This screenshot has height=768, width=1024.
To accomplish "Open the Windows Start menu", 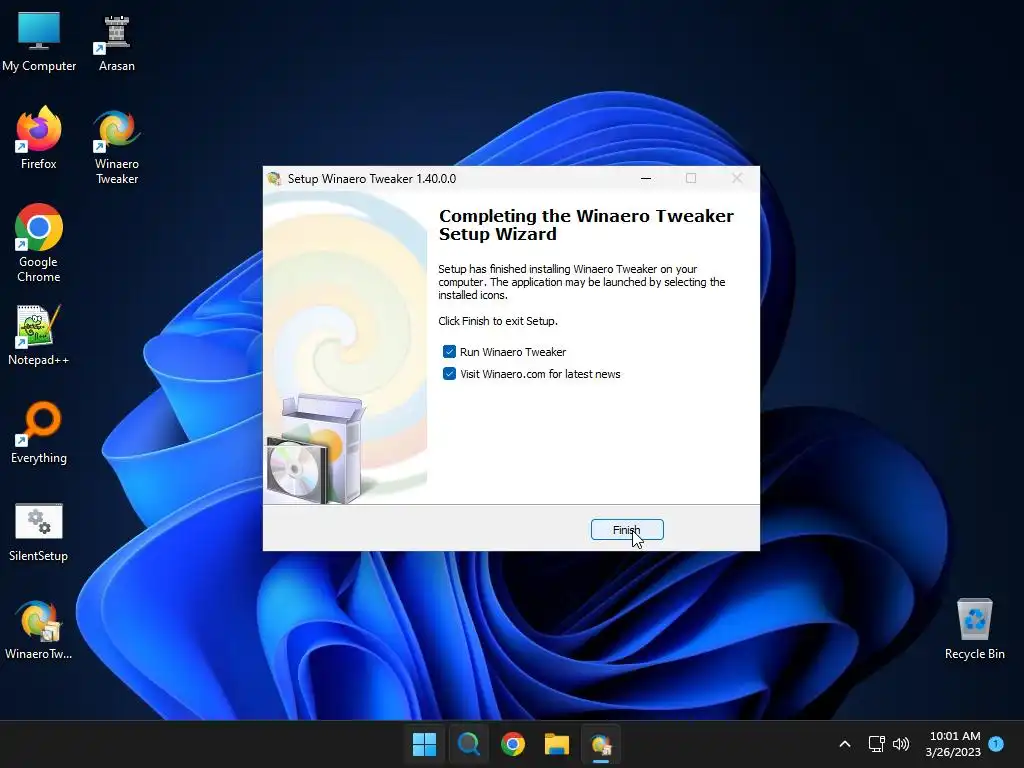I will [424, 744].
